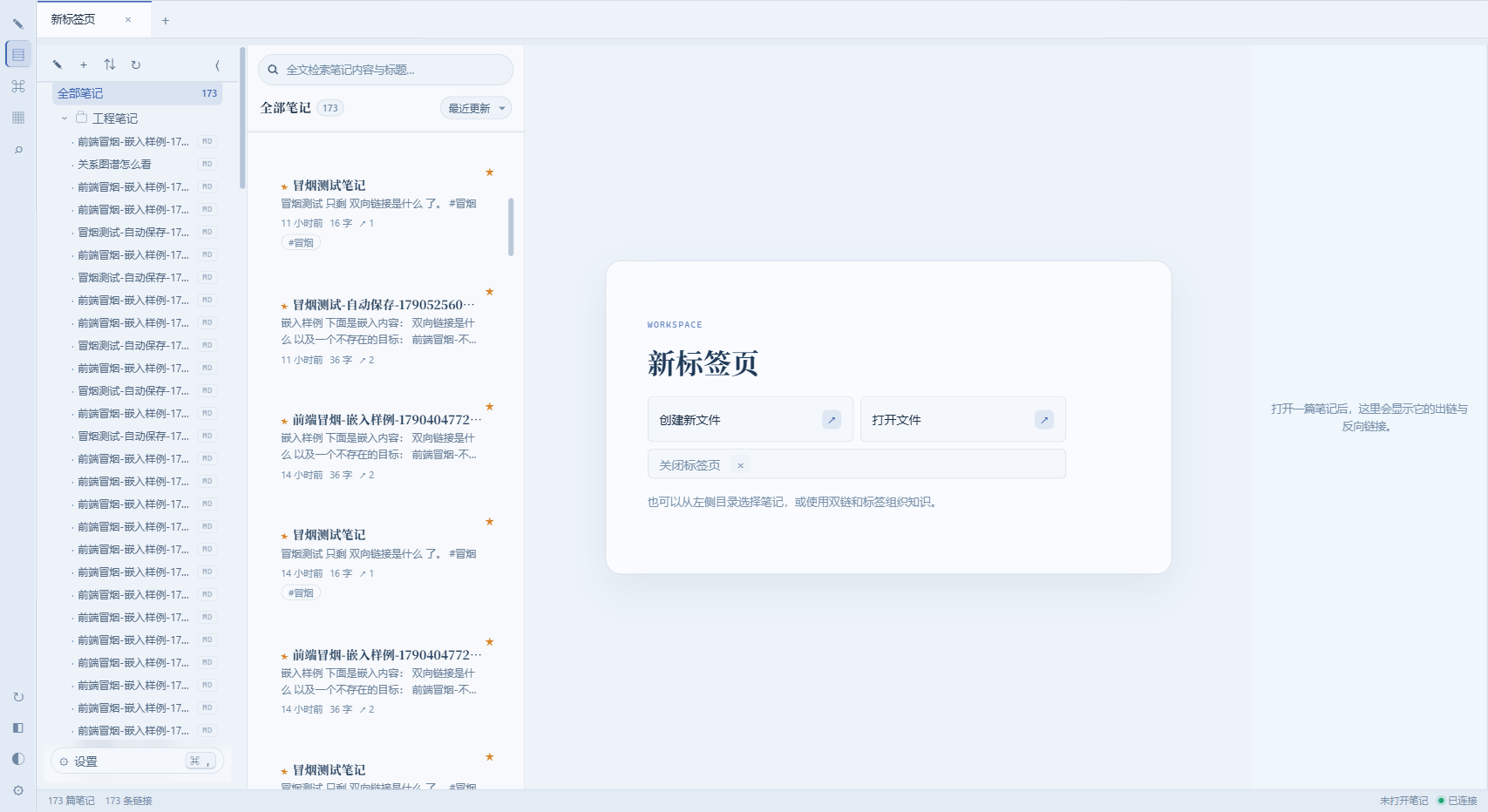Open the magnifier search icon in left rail

pyautogui.click(x=18, y=150)
